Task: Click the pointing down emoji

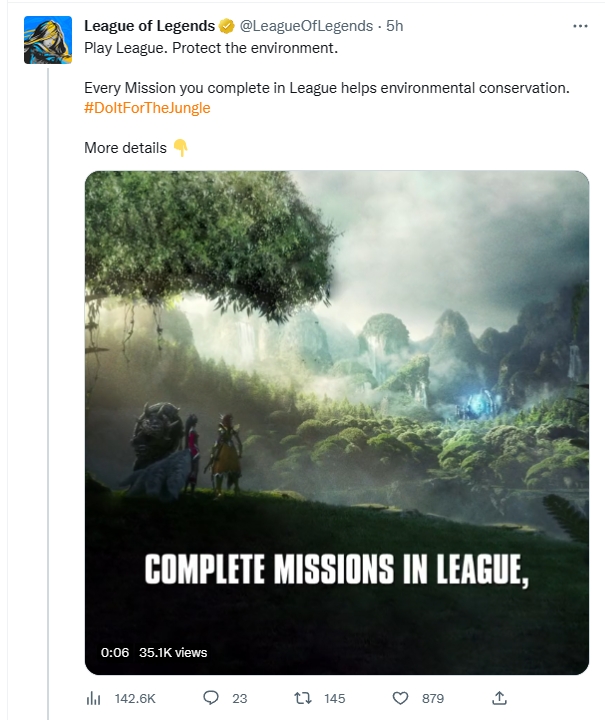Action: pyautogui.click(x=180, y=148)
